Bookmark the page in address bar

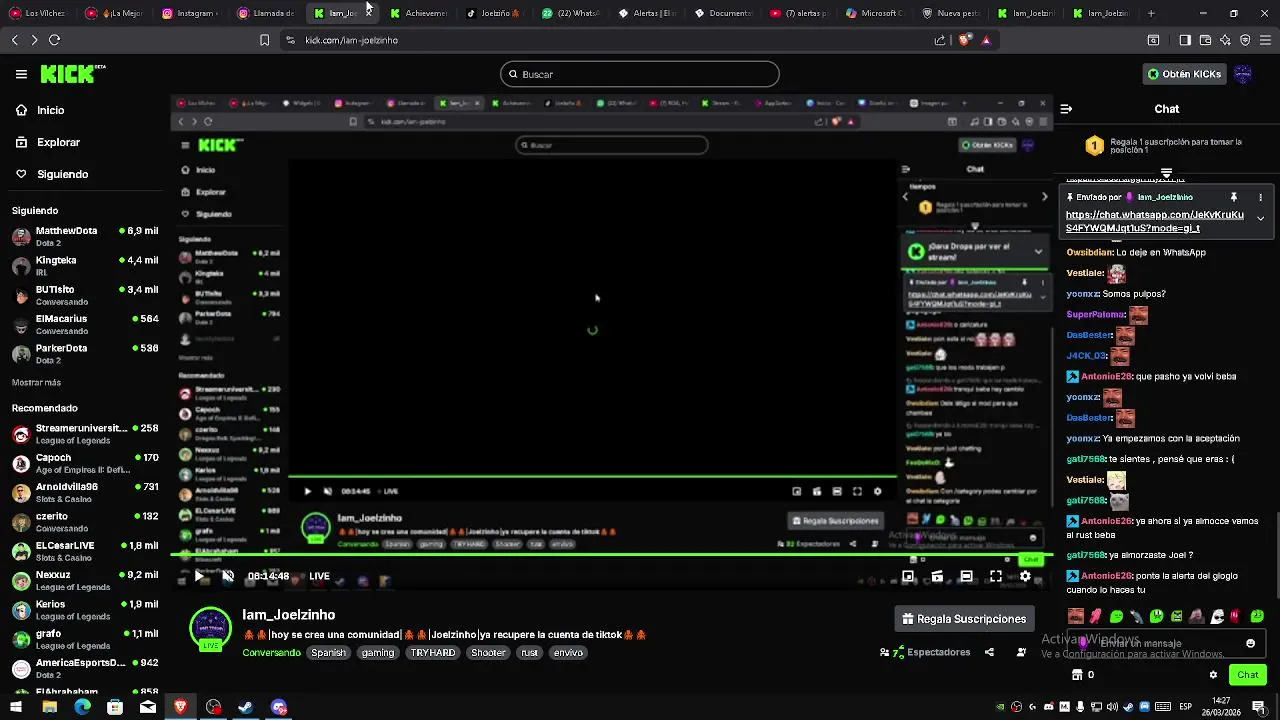(264, 40)
